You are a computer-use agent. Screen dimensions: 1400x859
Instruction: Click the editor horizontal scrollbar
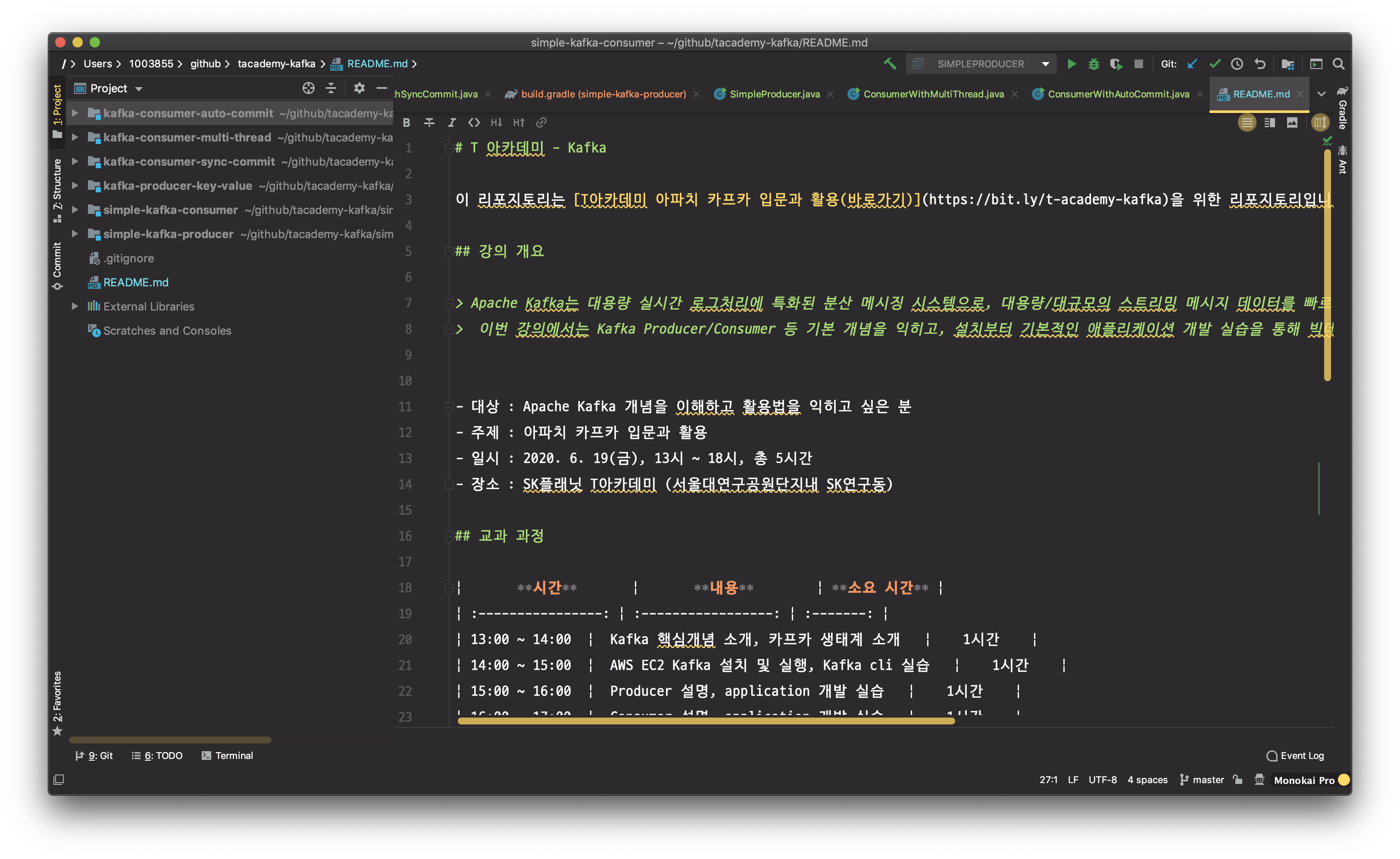coord(706,721)
